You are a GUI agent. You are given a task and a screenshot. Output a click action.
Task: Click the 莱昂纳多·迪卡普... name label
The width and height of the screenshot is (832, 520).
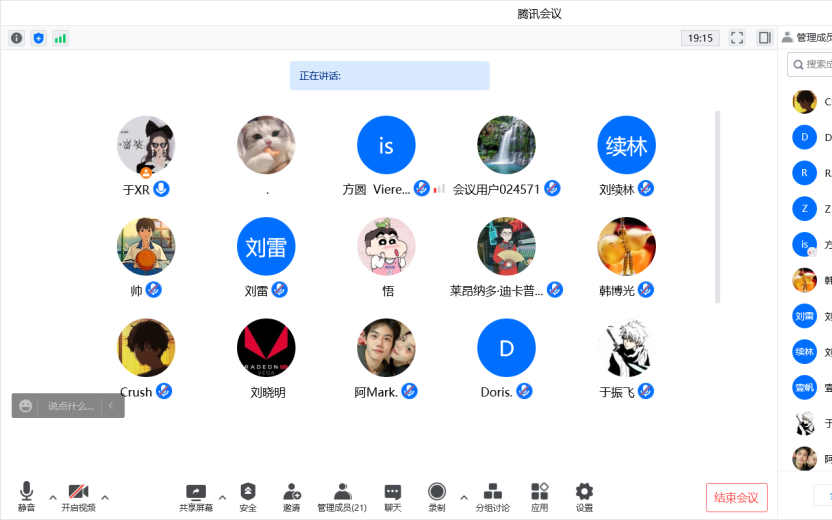[x=496, y=291]
